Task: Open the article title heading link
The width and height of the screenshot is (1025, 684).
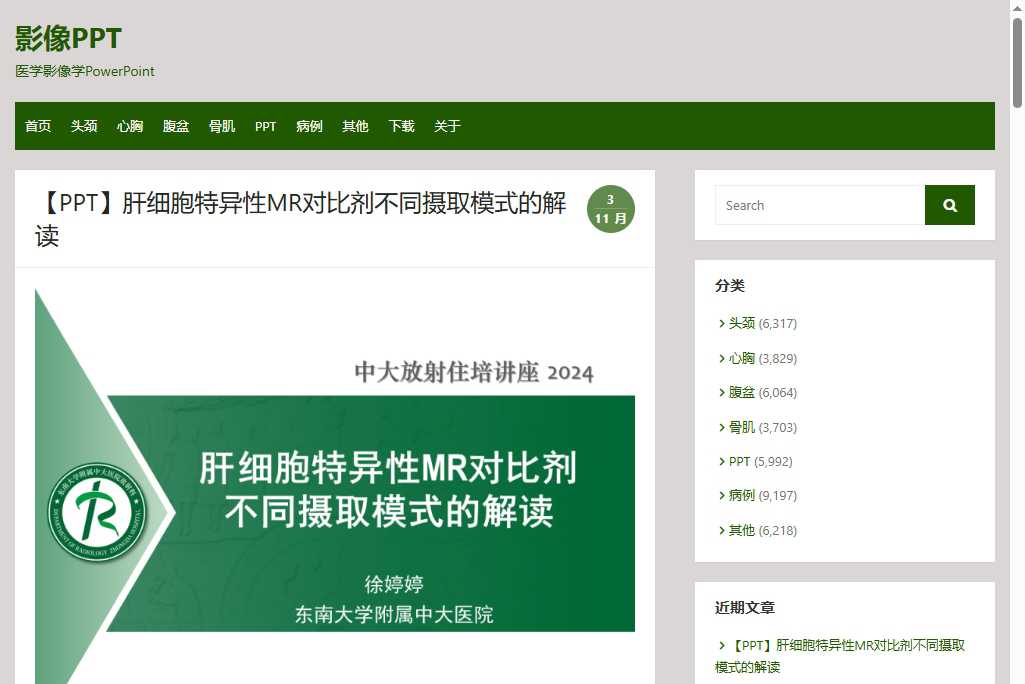Action: tap(300, 219)
